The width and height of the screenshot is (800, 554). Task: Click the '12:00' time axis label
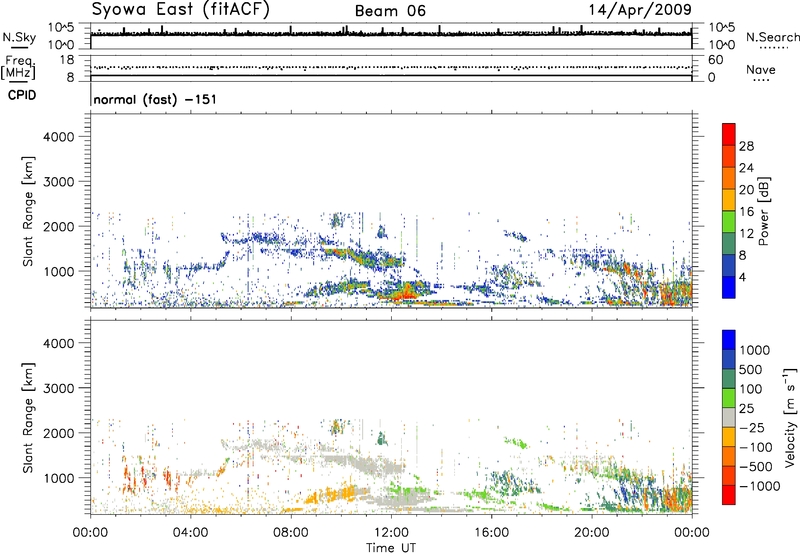point(391,533)
